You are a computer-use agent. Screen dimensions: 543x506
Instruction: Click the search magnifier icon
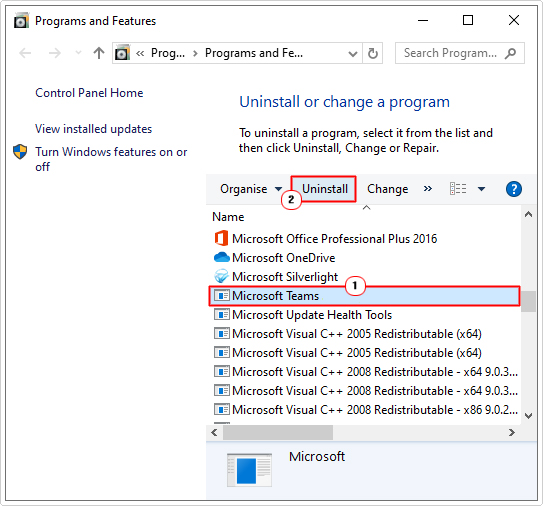510,53
